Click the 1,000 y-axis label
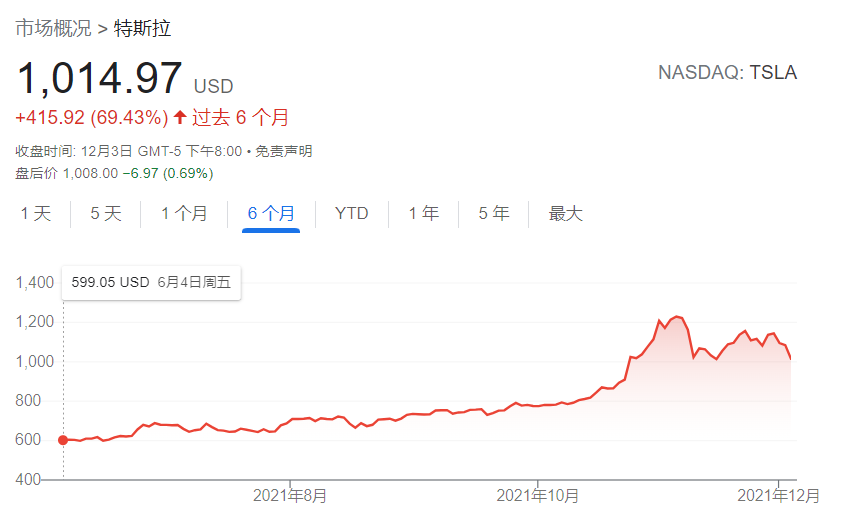This screenshot has height=518, width=845. 34,361
